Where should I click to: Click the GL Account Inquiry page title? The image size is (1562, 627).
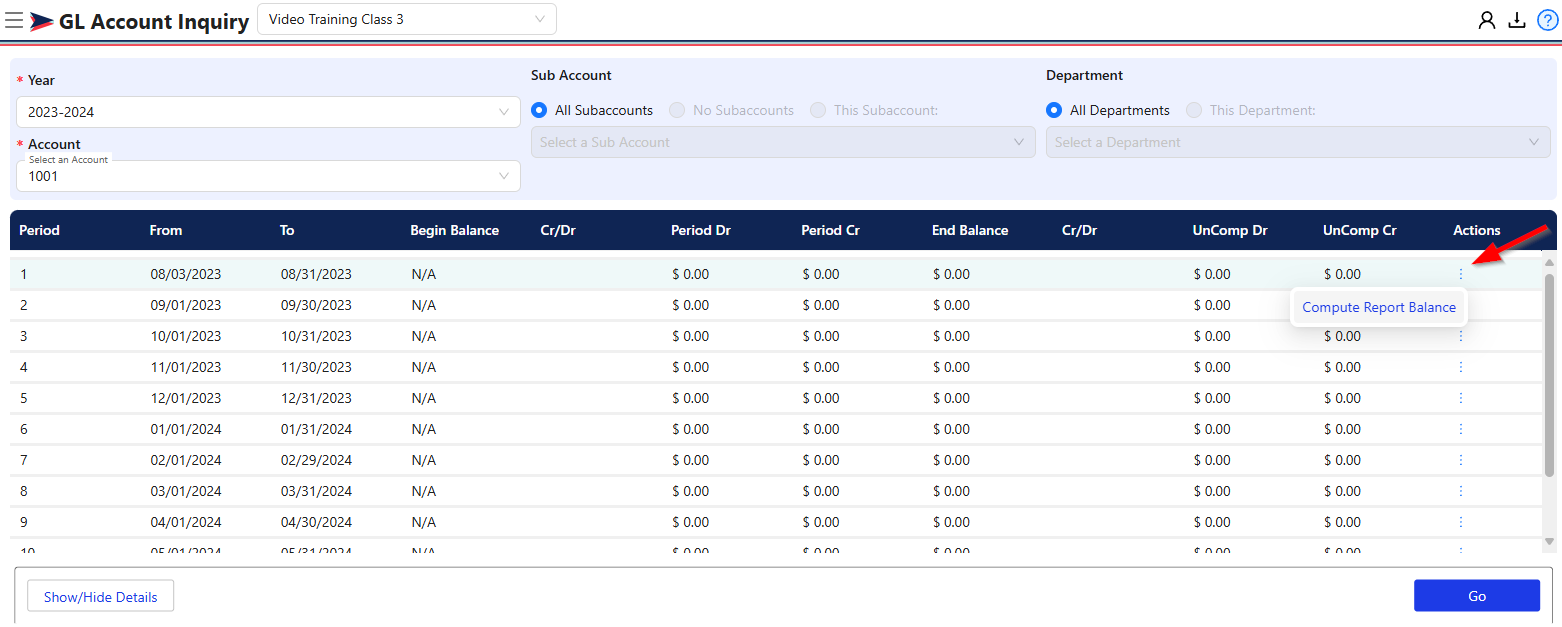pyautogui.click(x=154, y=22)
